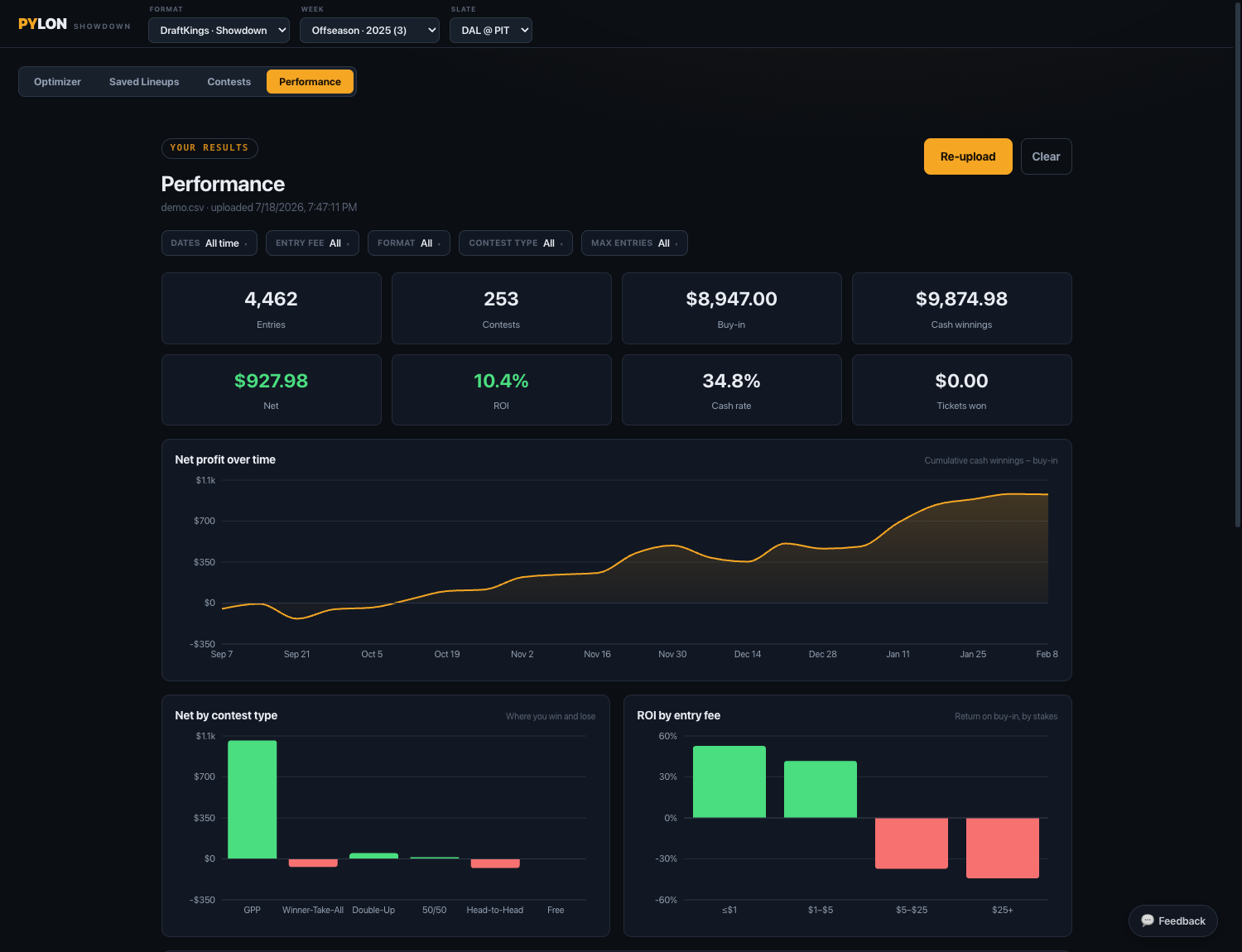
Task: Open the Feedback button
Action: (1173, 921)
